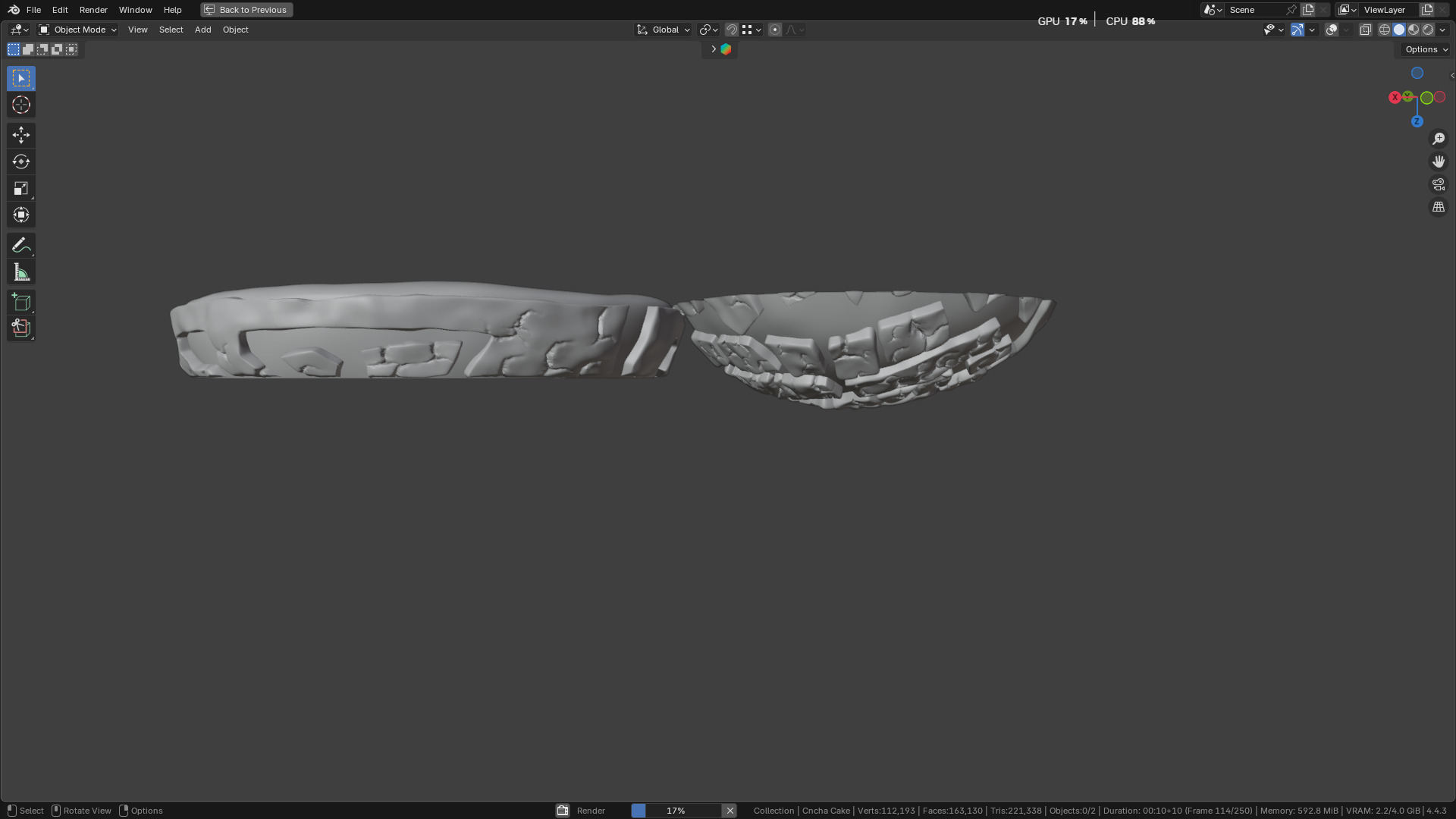Activate the Move tool
Image resolution: width=1456 pixels, height=819 pixels.
[21, 135]
